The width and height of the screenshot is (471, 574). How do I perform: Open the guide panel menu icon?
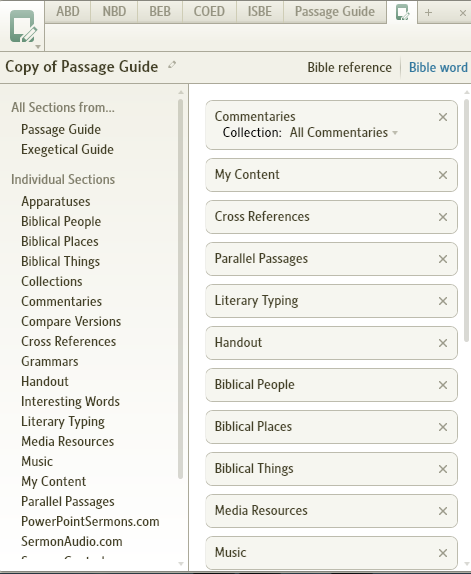(23, 26)
